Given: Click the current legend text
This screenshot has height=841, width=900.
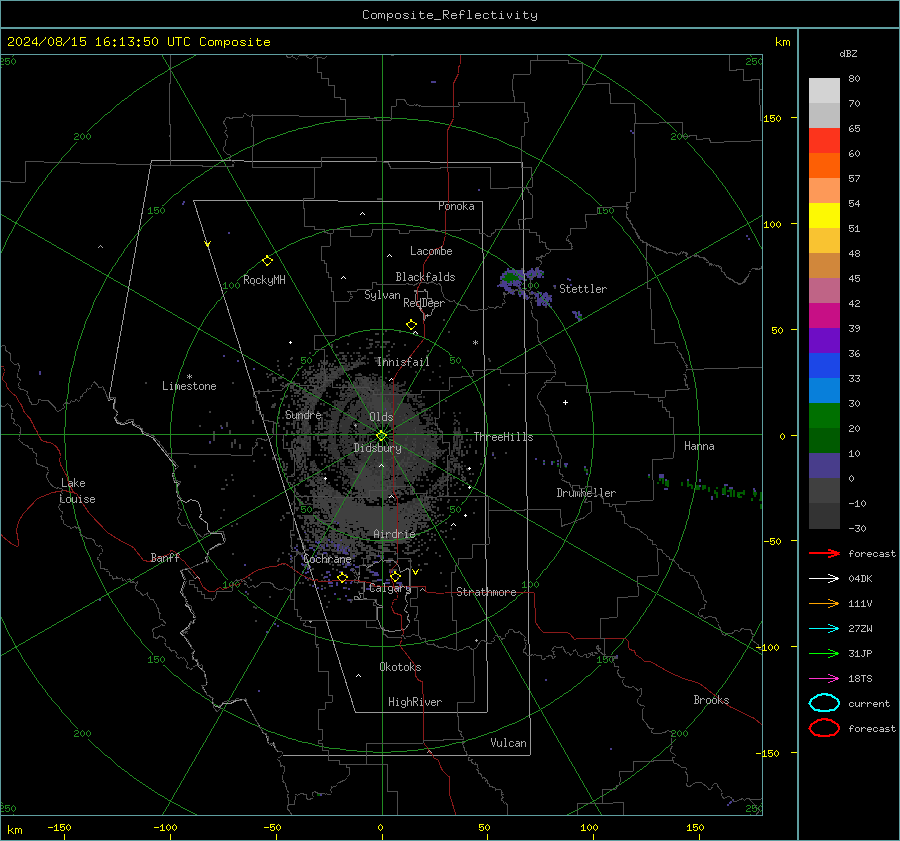Looking at the screenshot, I should point(869,704).
